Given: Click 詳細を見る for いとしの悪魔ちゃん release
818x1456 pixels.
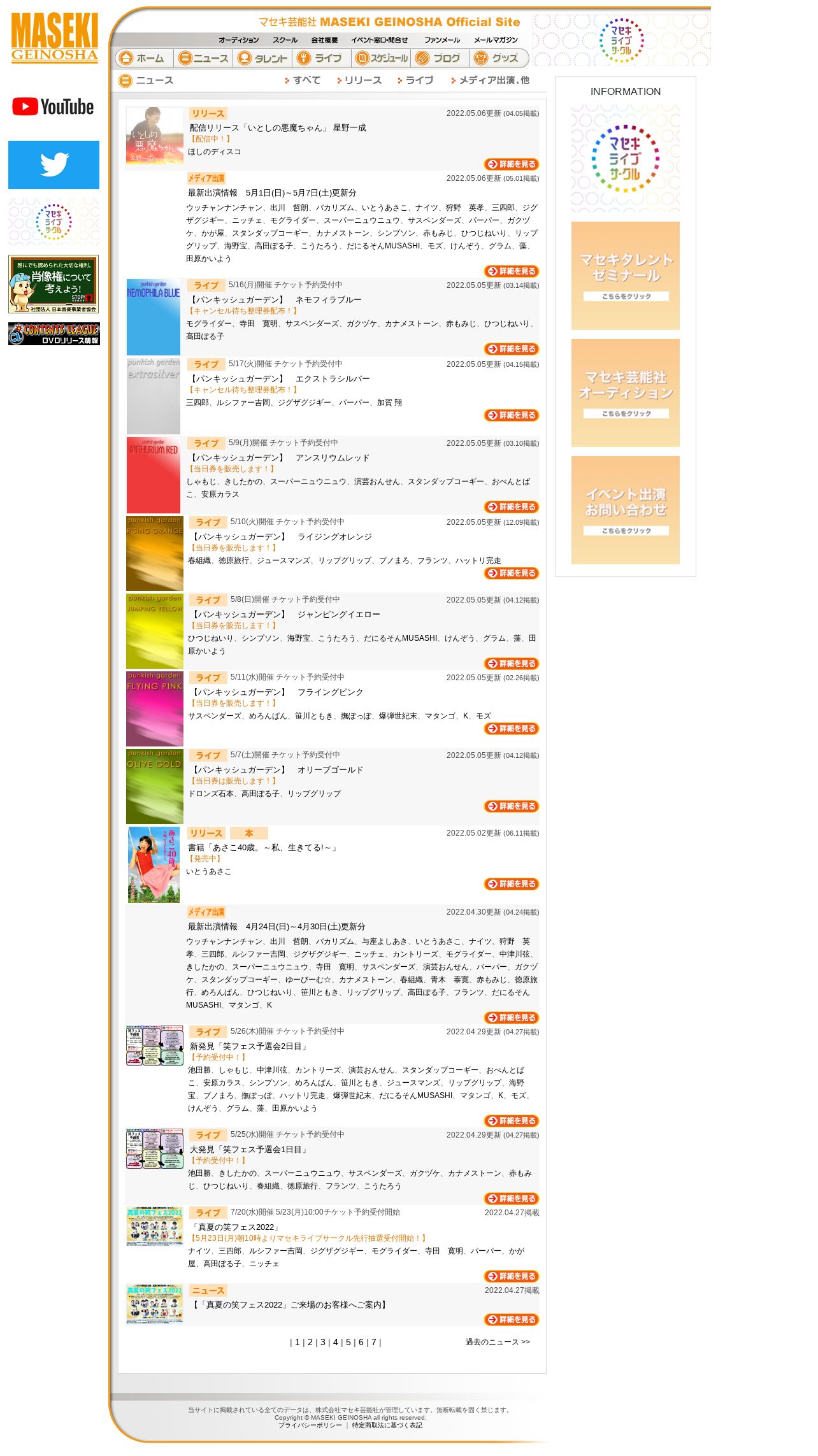Looking at the screenshot, I should [512, 164].
